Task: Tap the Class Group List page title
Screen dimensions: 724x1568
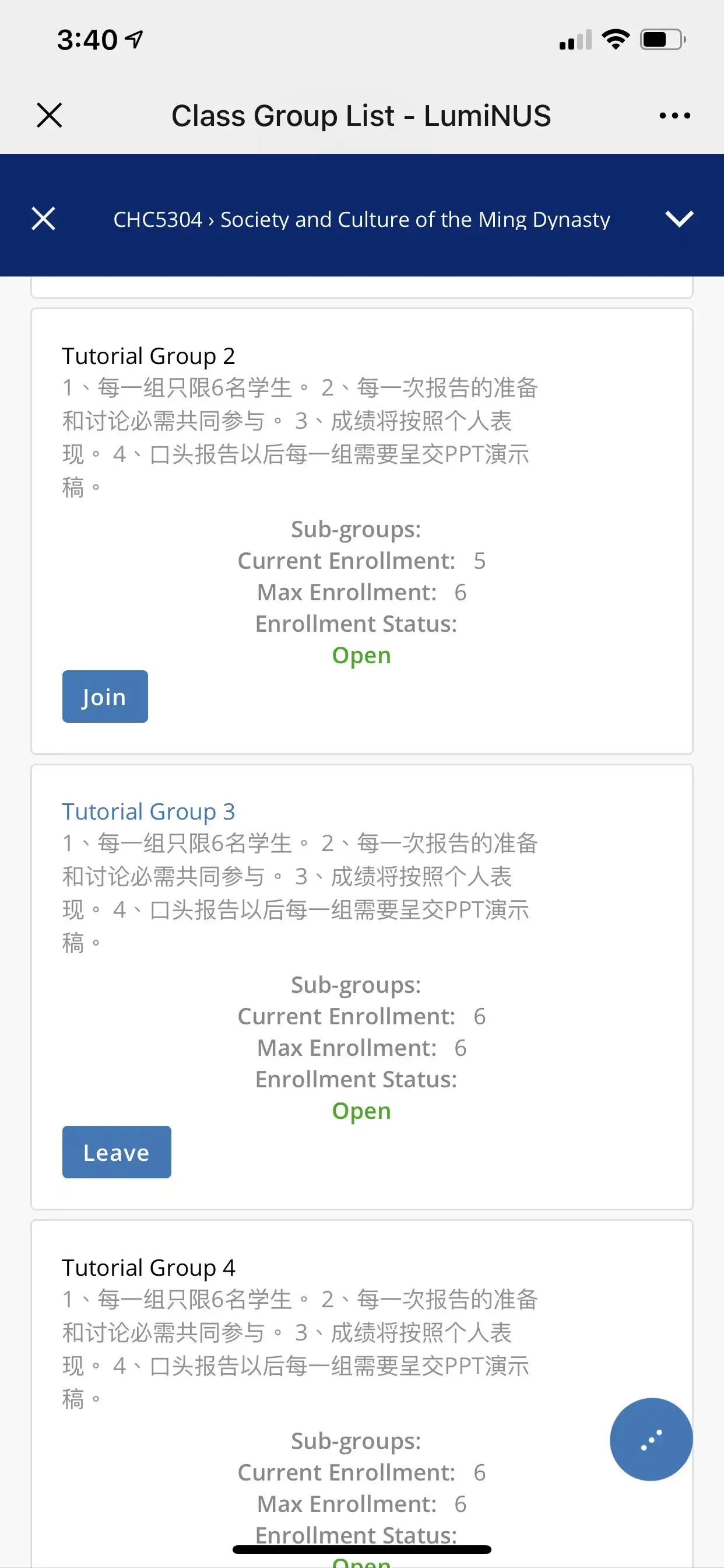Action: [361, 116]
